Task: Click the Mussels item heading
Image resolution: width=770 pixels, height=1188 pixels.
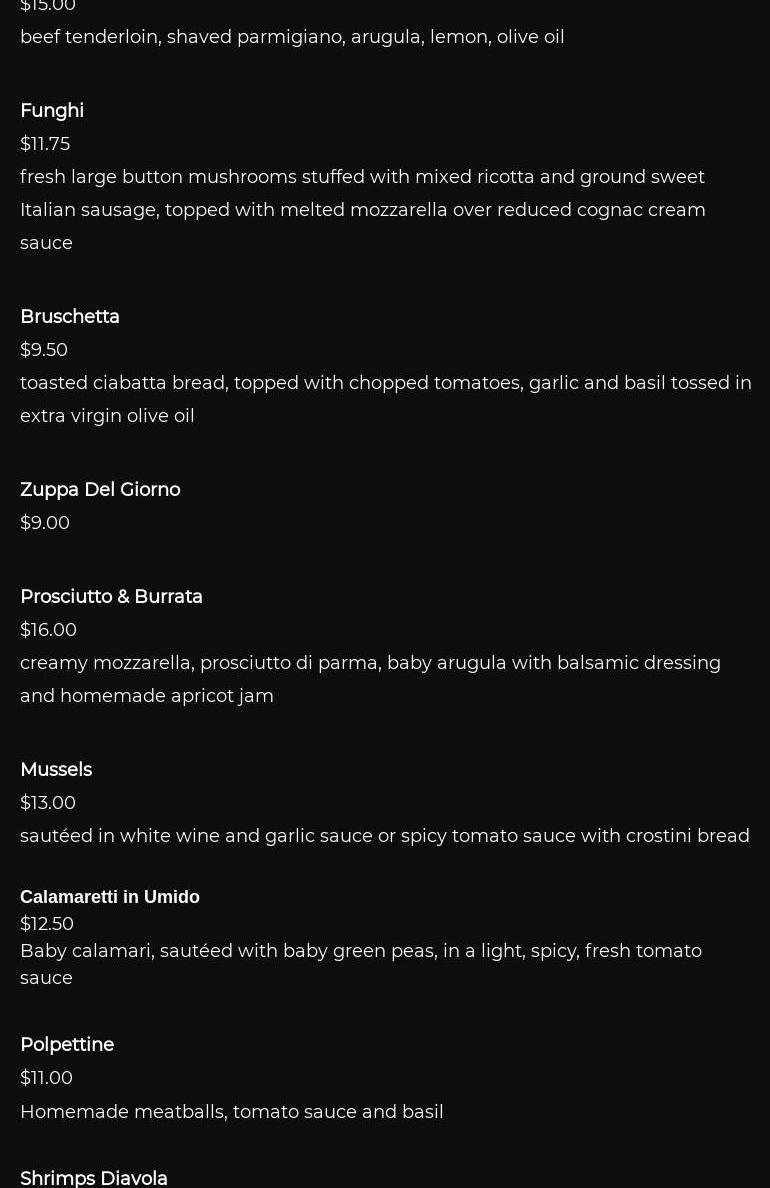Action: click(56, 770)
